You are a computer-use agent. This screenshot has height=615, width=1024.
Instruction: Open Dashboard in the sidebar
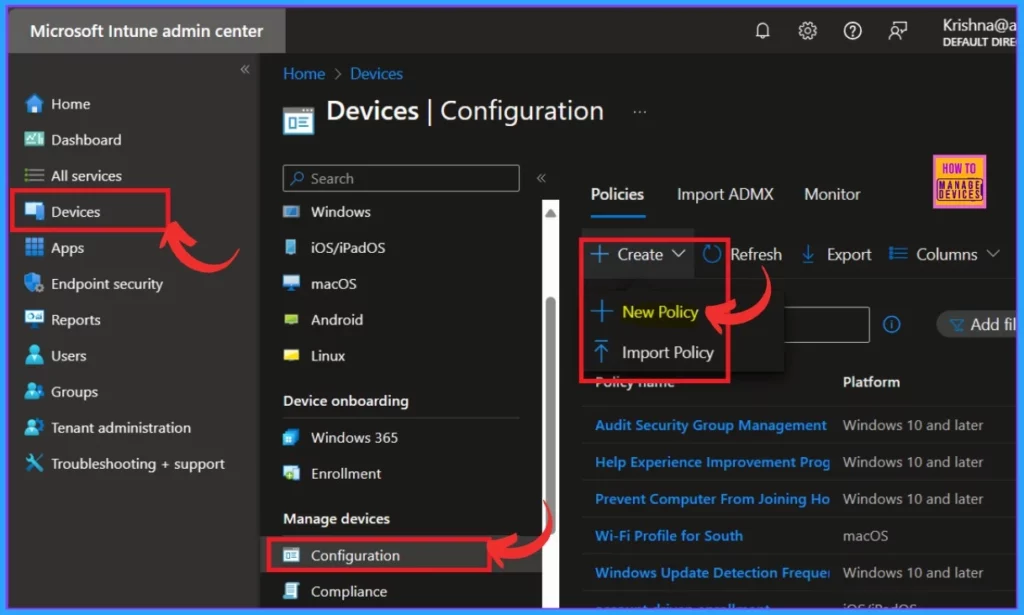86,140
